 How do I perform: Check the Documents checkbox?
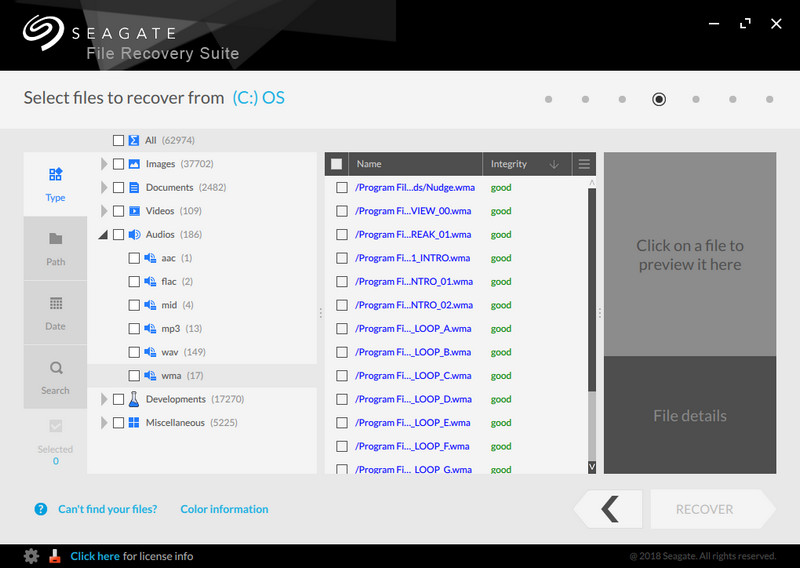click(x=118, y=187)
